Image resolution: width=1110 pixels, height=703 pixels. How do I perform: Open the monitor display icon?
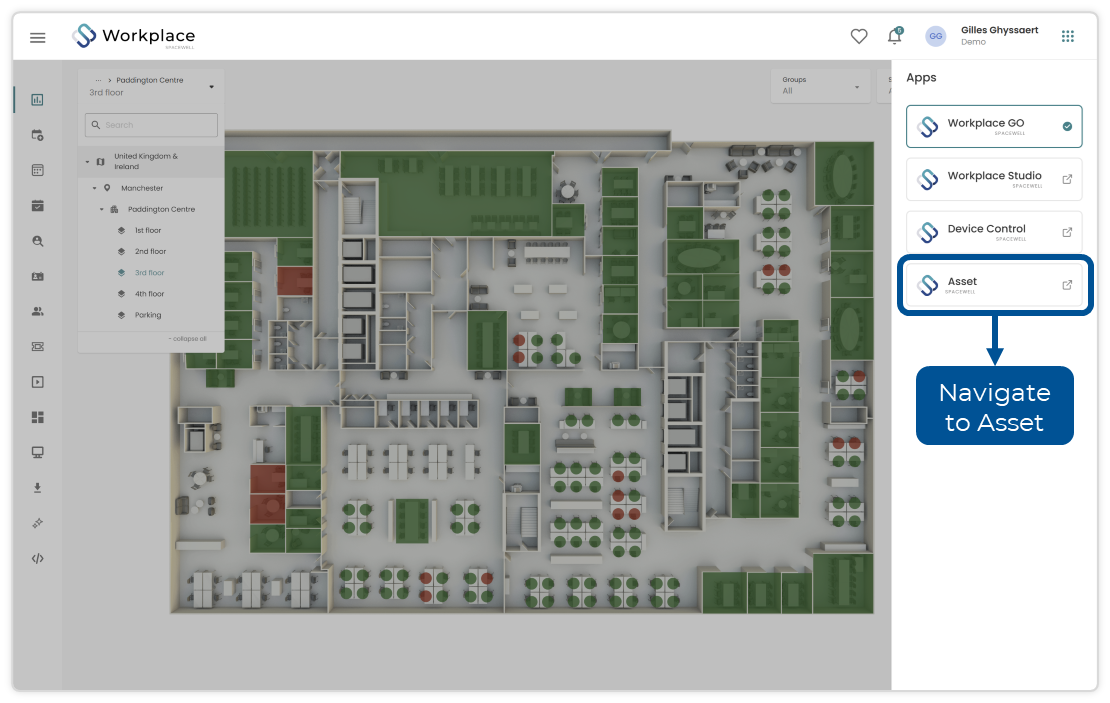pos(38,452)
